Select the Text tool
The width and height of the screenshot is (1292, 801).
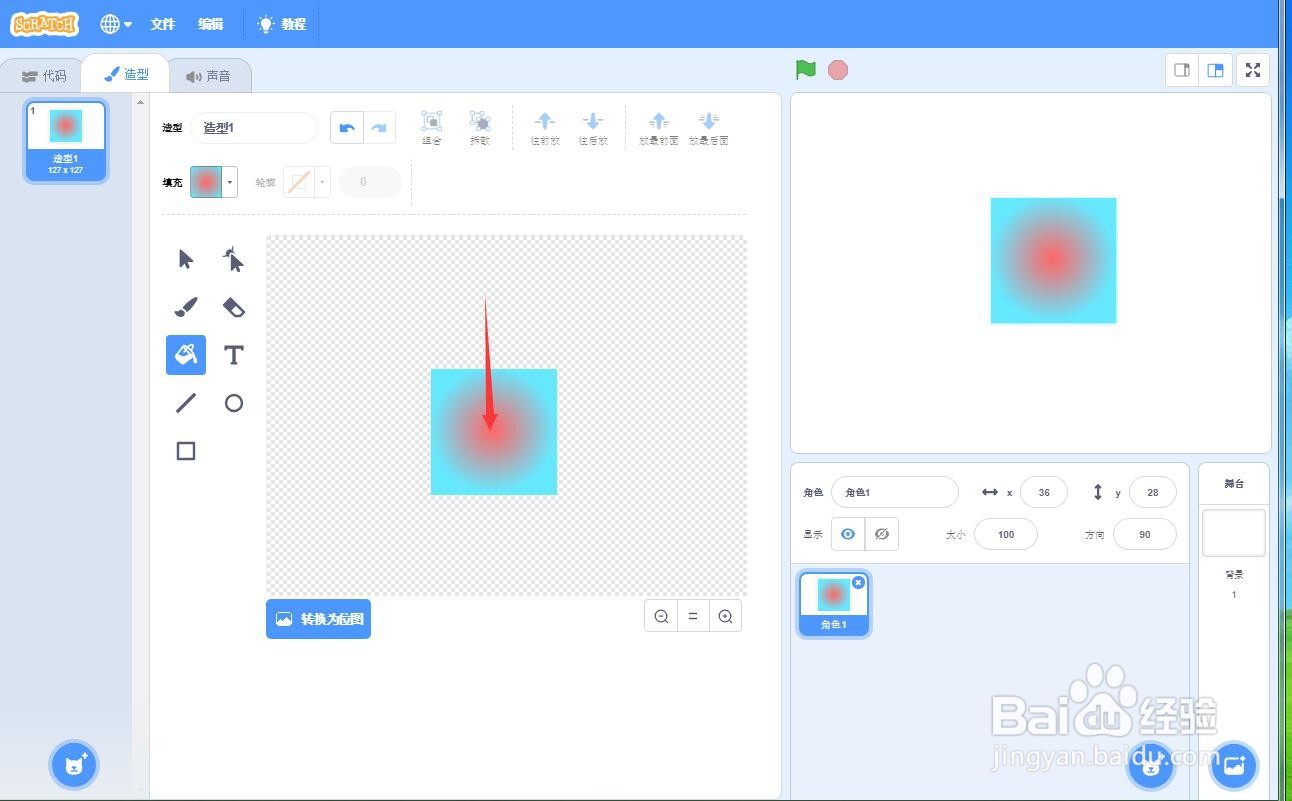click(x=233, y=355)
